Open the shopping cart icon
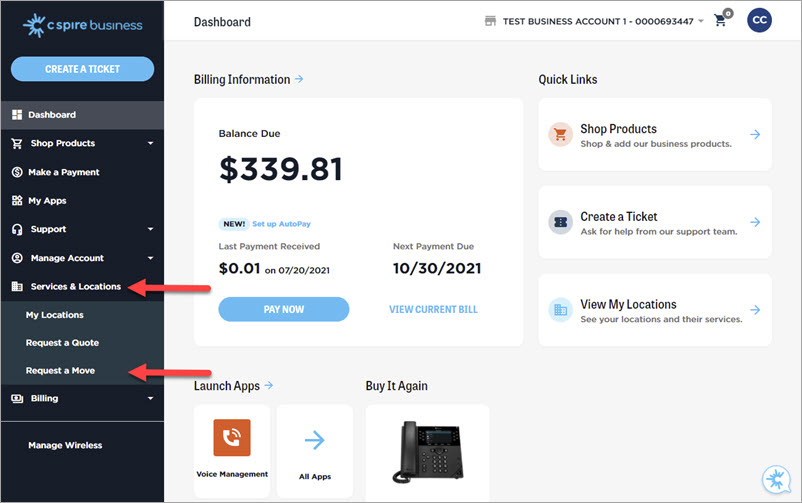The image size is (802, 503). point(720,21)
